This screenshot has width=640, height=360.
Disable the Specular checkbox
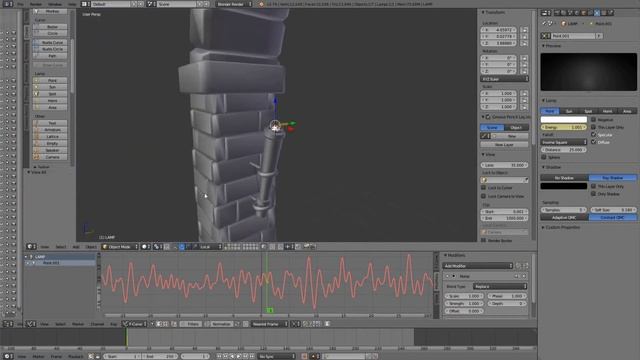point(593,135)
